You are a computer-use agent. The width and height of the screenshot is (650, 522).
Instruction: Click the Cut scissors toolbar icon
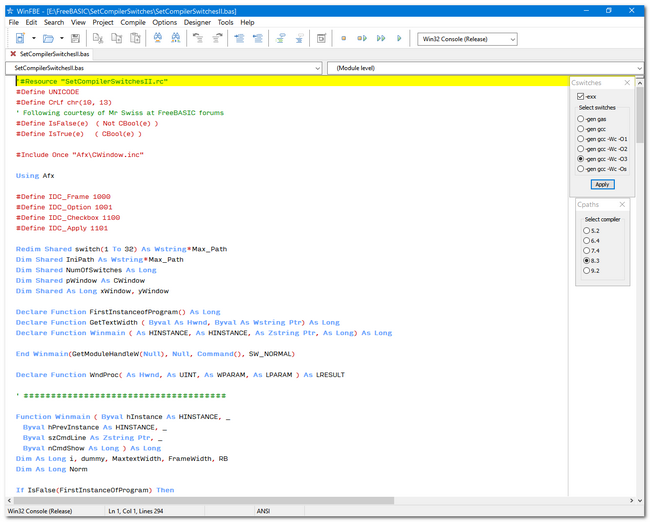pyautogui.click(x=97, y=39)
